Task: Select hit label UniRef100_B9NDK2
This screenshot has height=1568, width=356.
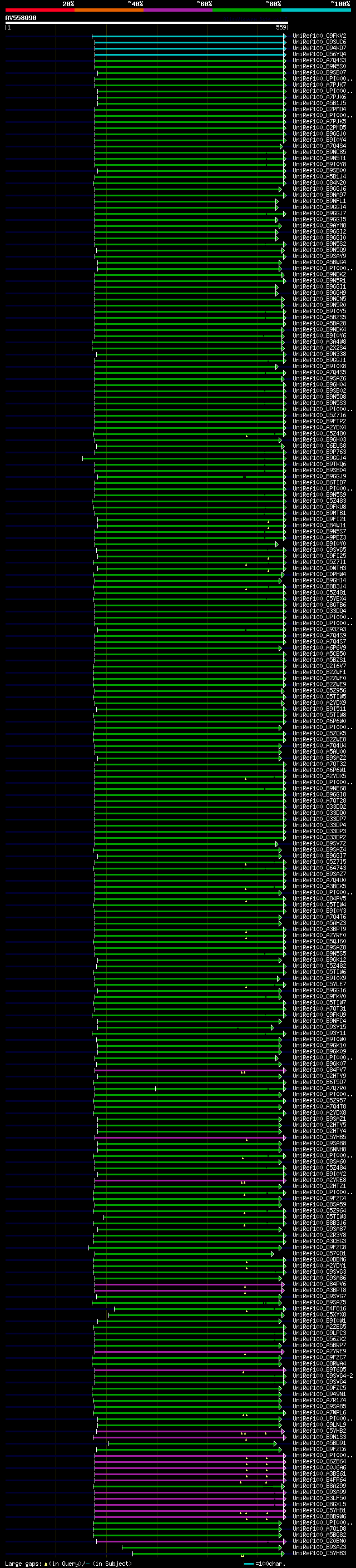Action: pyautogui.click(x=319, y=275)
